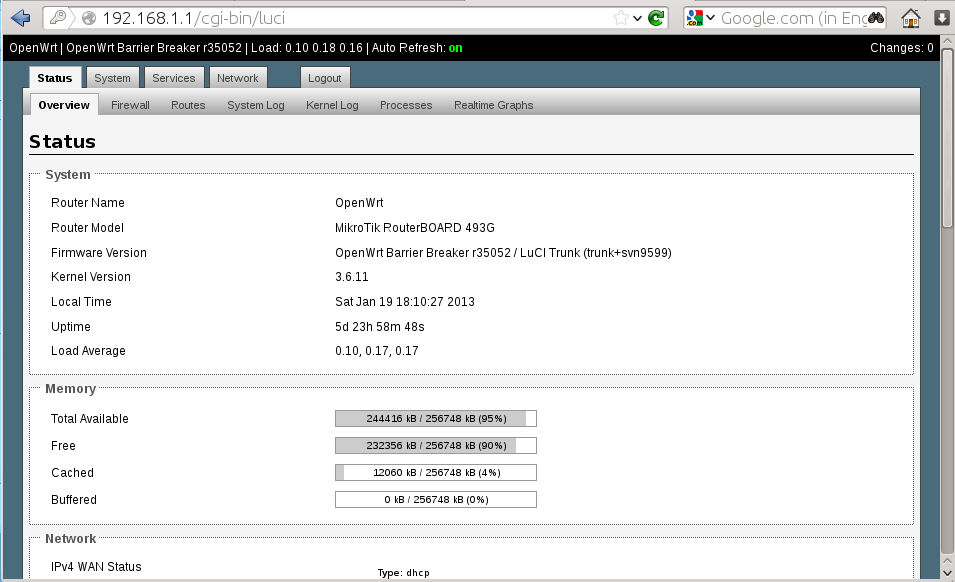Open the Kernel Log subtab
This screenshot has height=582, width=955.
pos(332,105)
